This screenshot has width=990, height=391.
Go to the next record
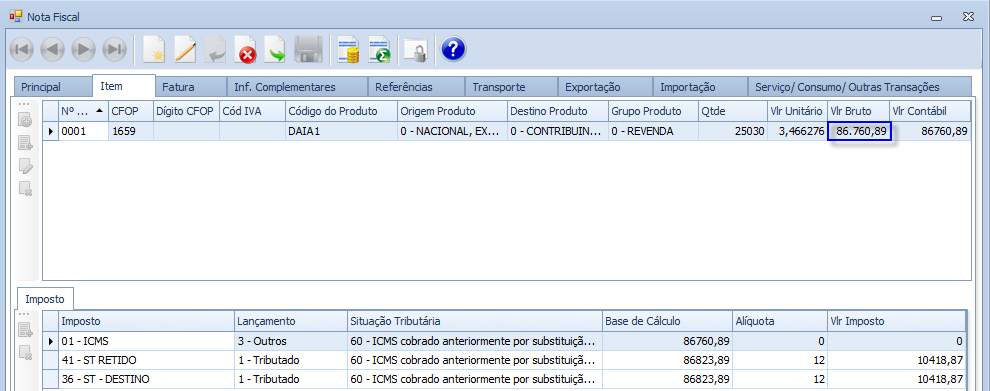click(x=83, y=49)
